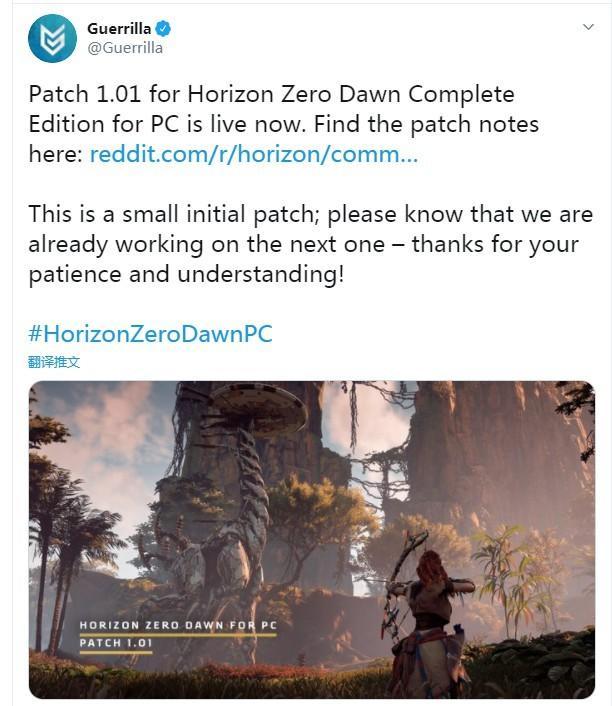Expand the tweet options chevron menu
This screenshot has width=612, height=706.
tap(588, 27)
